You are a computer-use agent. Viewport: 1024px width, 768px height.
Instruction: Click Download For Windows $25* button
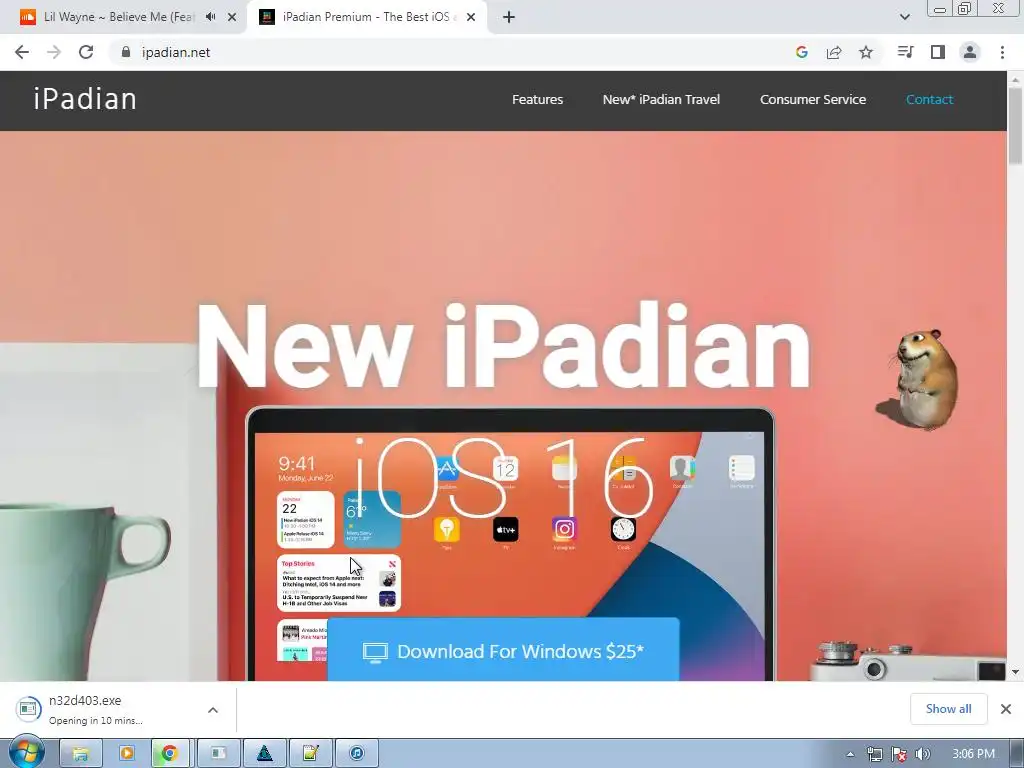tap(503, 650)
